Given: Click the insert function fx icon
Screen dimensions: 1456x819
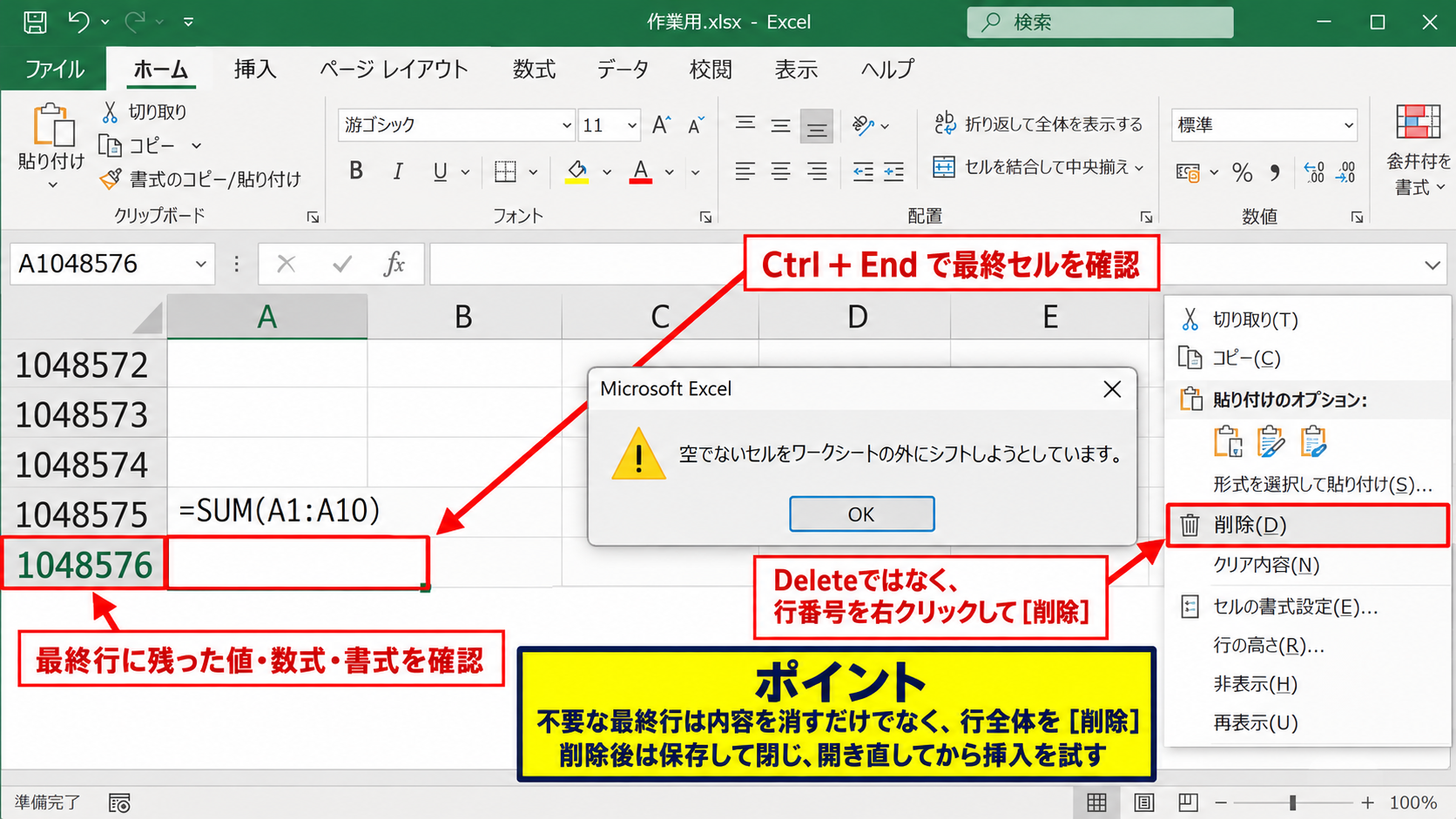Looking at the screenshot, I should (394, 264).
